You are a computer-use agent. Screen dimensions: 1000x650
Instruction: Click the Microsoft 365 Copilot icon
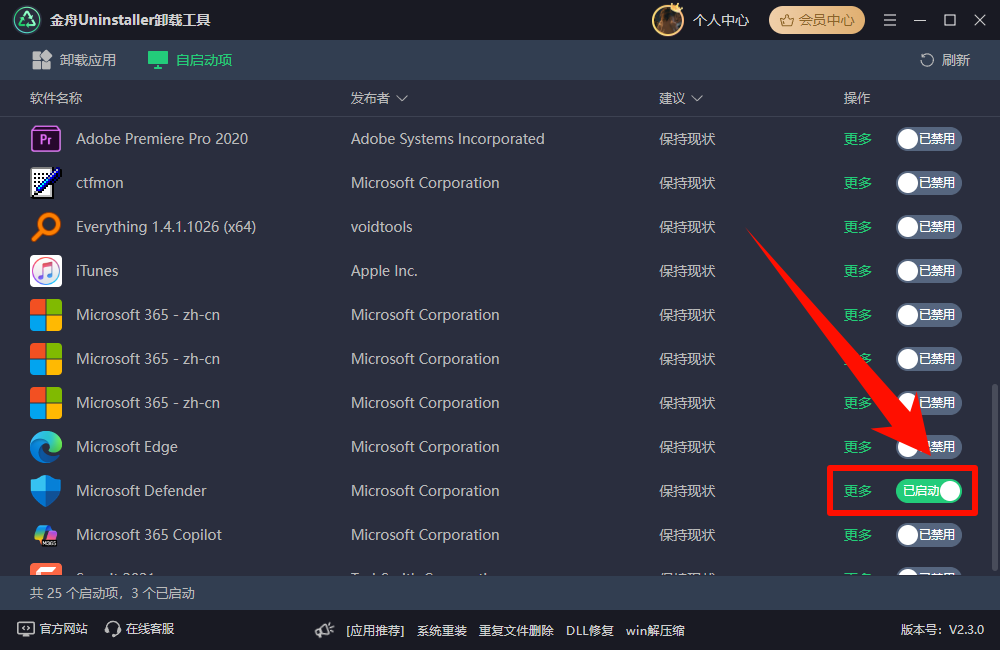(46, 535)
